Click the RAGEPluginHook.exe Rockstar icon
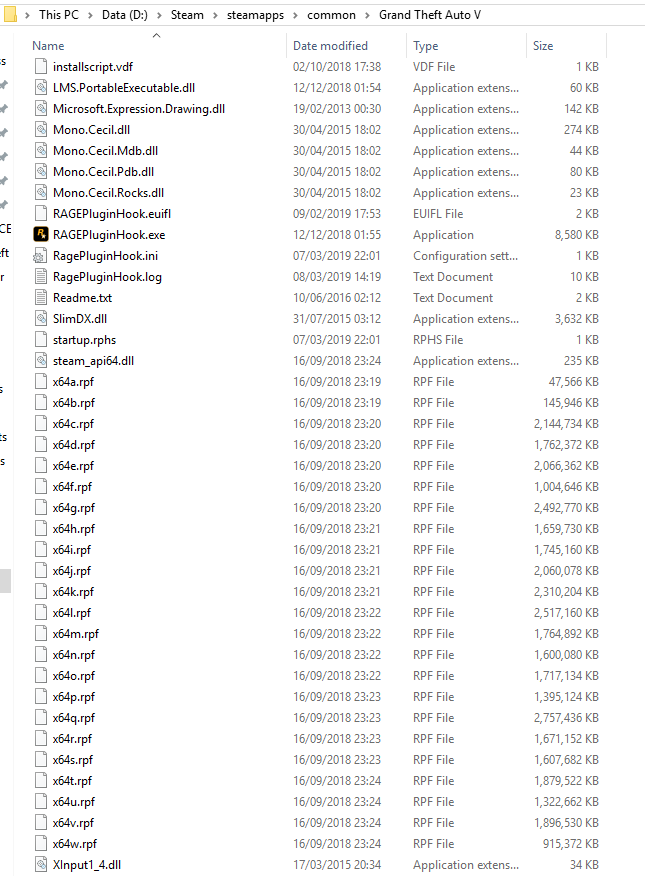 click(41, 234)
